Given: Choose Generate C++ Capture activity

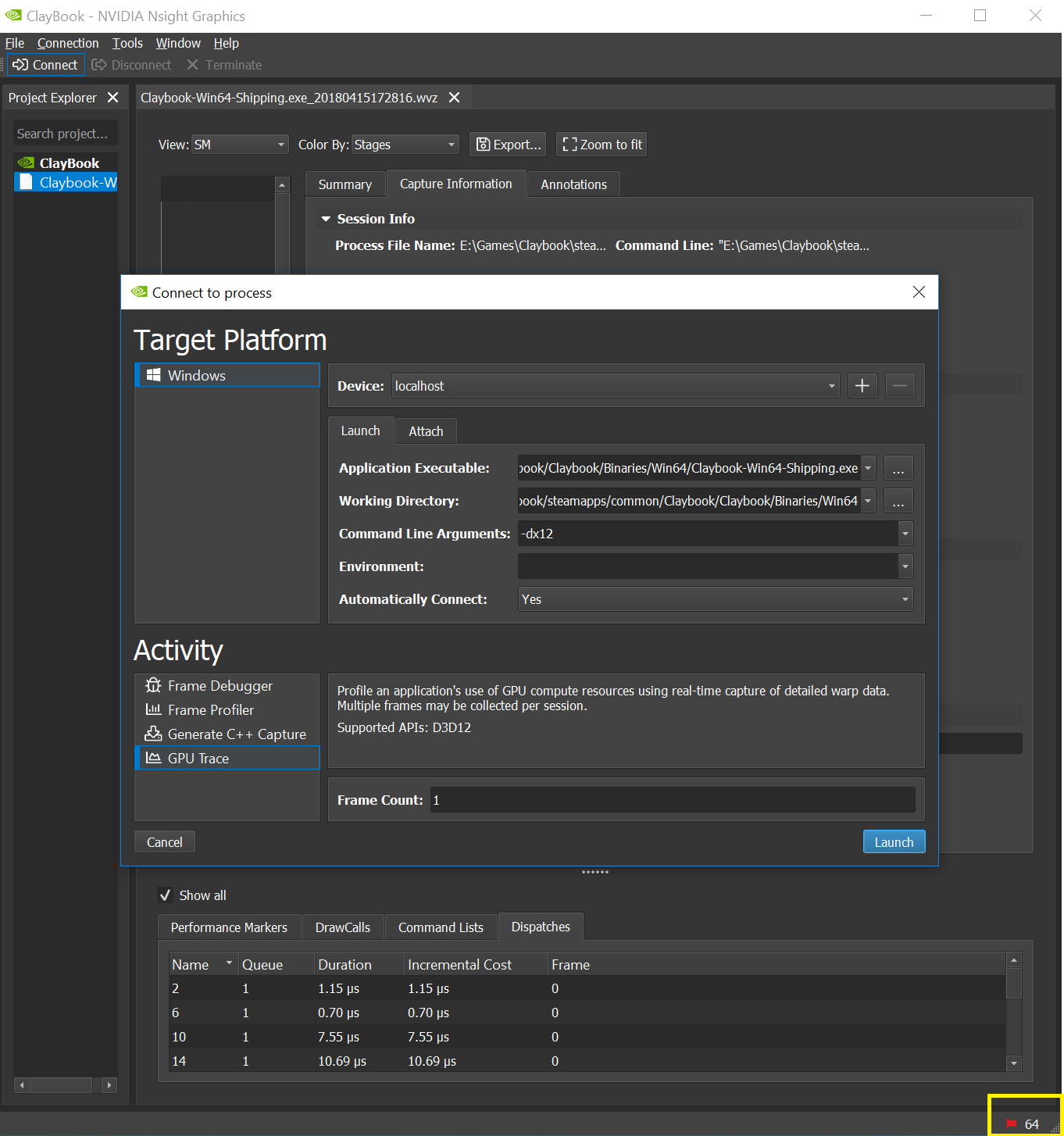Looking at the screenshot, I should [x=236, y=734].
